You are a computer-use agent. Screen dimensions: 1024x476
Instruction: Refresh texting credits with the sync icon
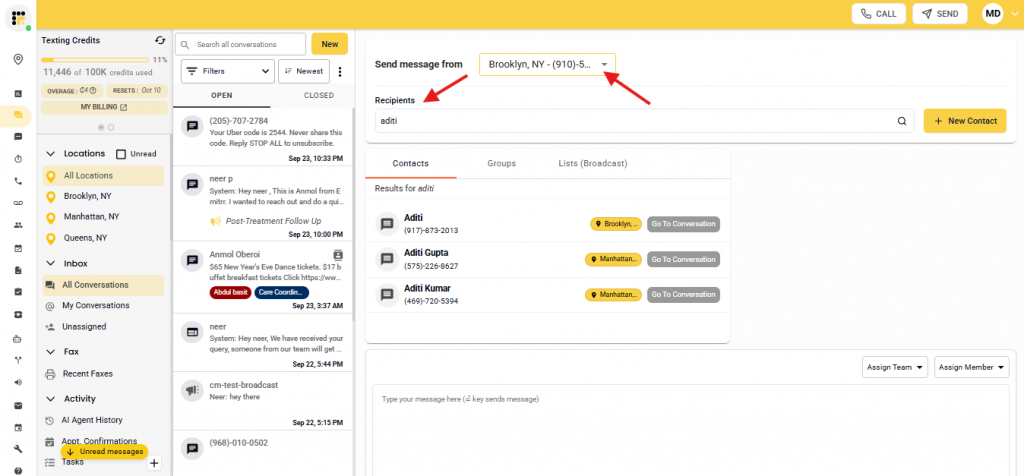(160, 40)
